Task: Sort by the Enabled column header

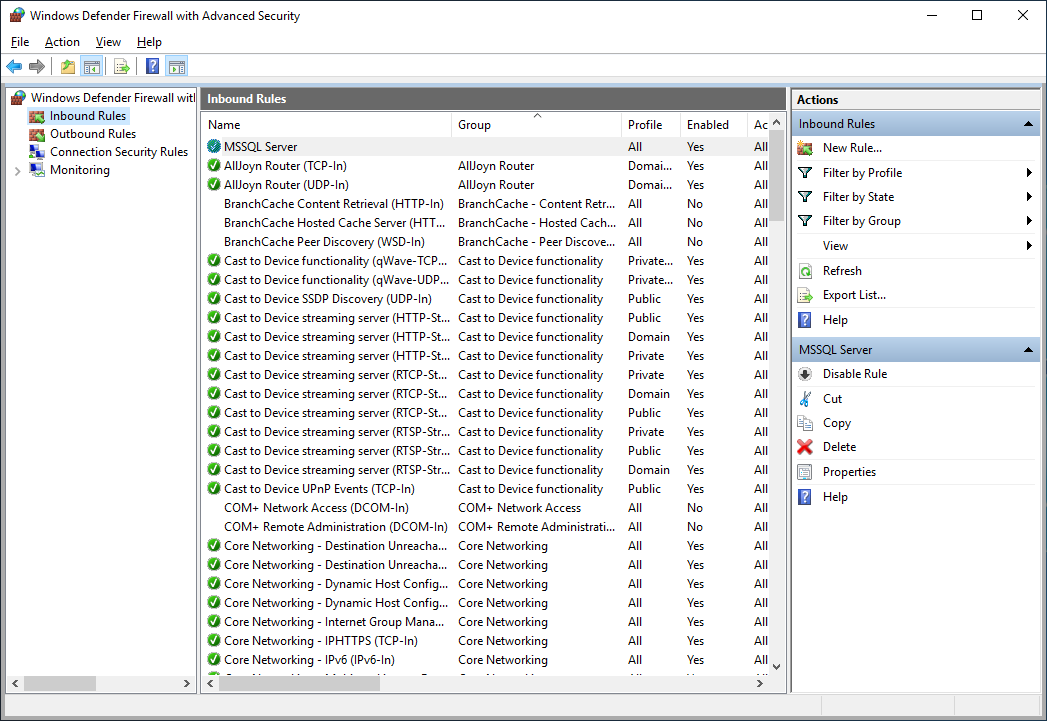Action: (x=714, y=125)
